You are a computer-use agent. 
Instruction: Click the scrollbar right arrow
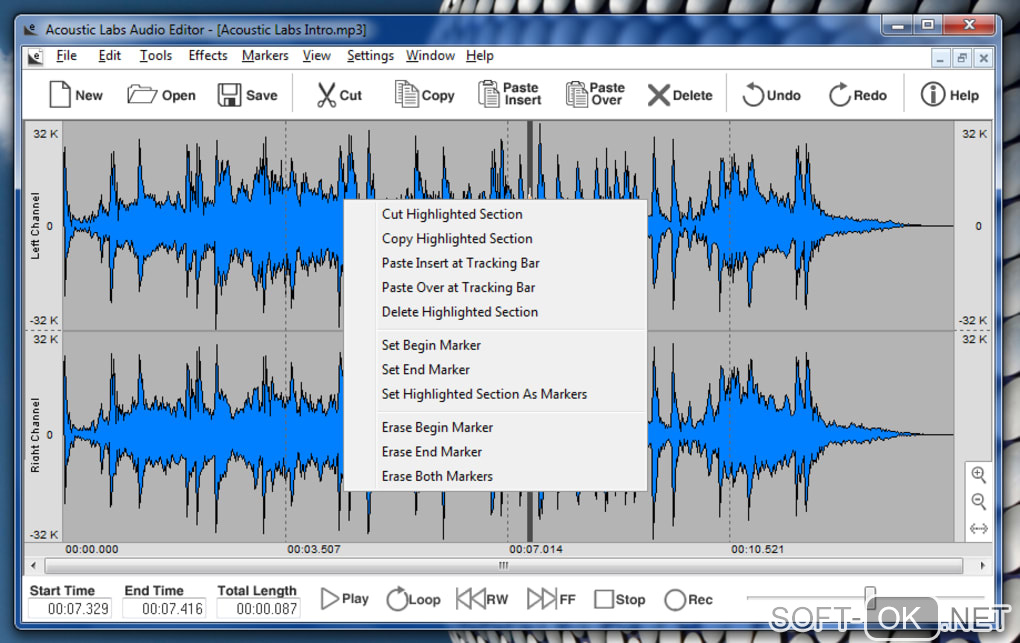pos(982,566)
